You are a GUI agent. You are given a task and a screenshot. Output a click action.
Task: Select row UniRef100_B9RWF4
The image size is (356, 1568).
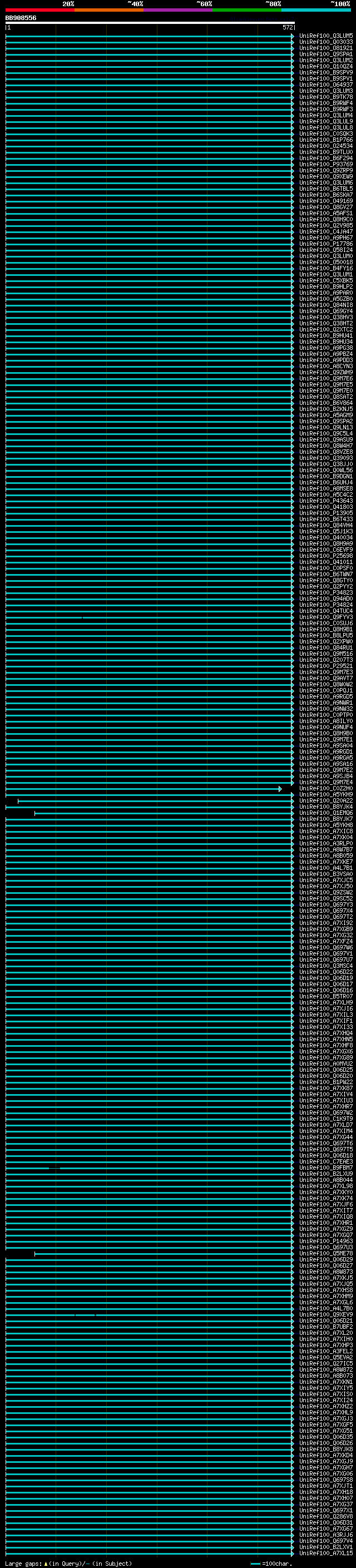click(x=326, y=103)
